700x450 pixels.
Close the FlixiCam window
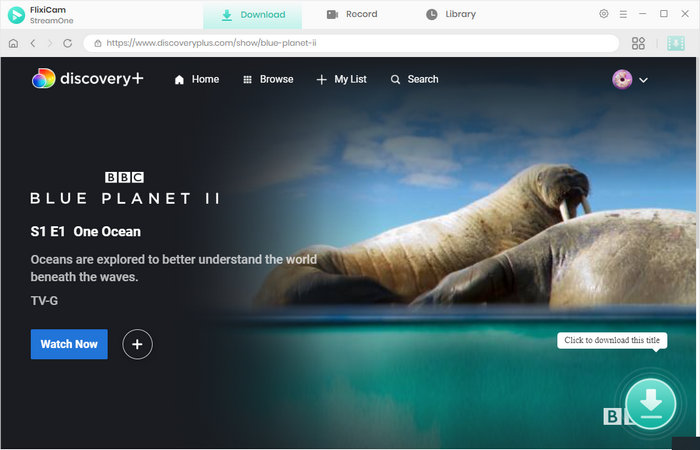pos(685,14)
